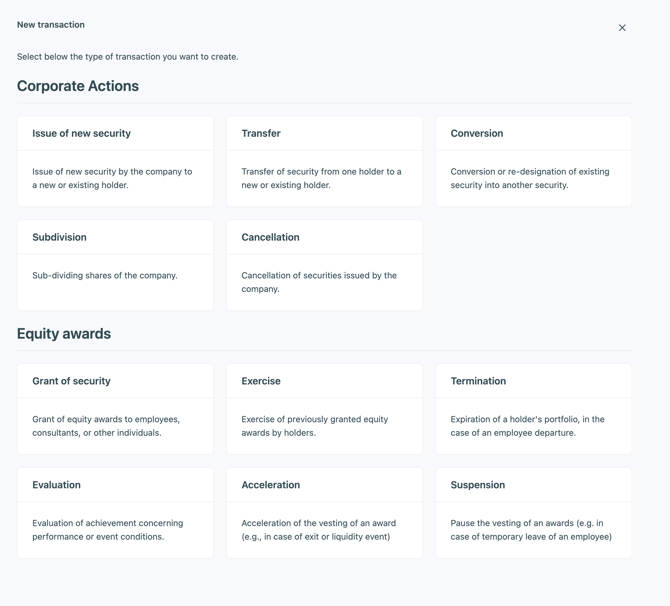Click the Exercise card description text
670x606 pixels.
[x=314, y=426]
